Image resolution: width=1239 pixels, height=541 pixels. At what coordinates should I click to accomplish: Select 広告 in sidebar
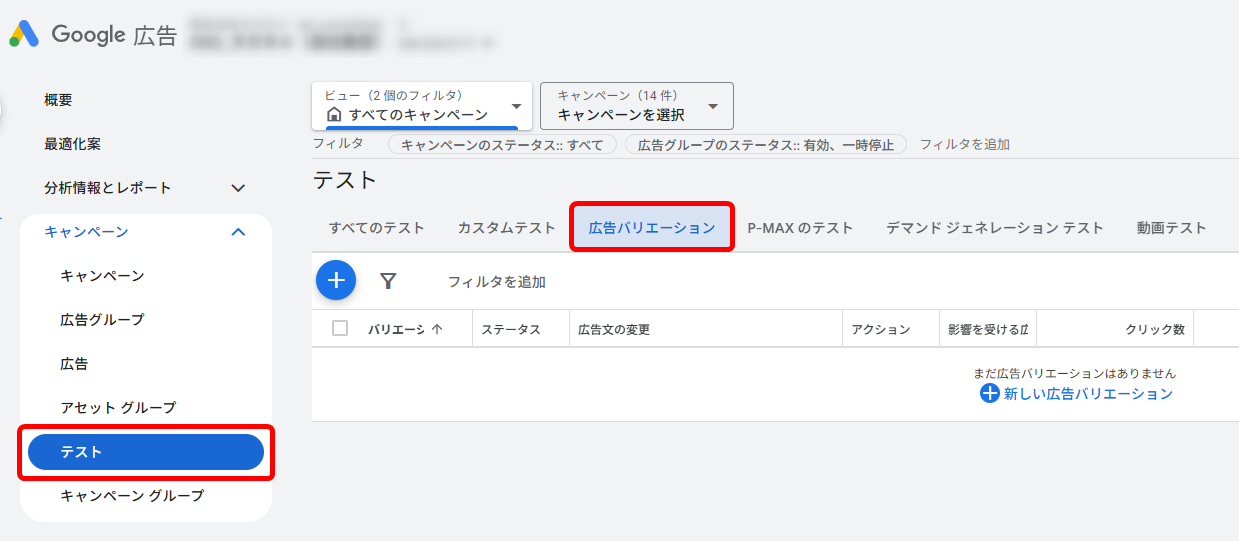[74, 364]
